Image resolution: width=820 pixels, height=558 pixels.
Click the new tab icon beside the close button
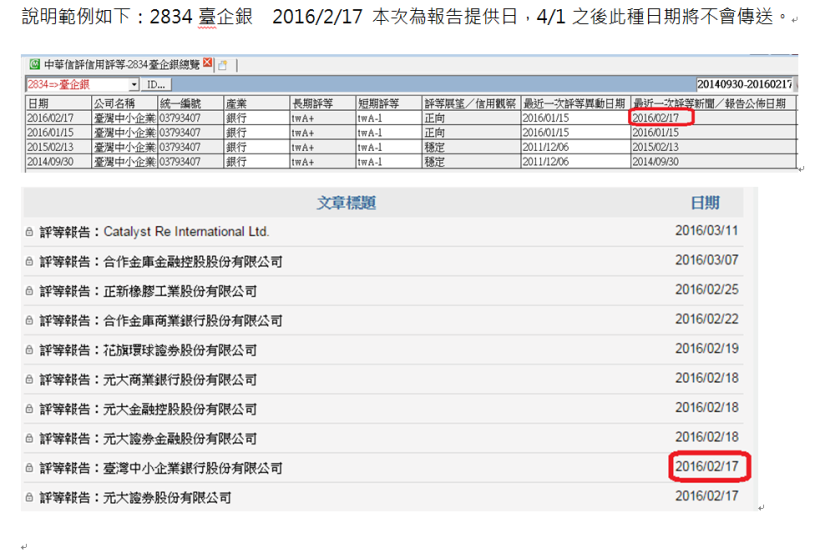[223, 65]
